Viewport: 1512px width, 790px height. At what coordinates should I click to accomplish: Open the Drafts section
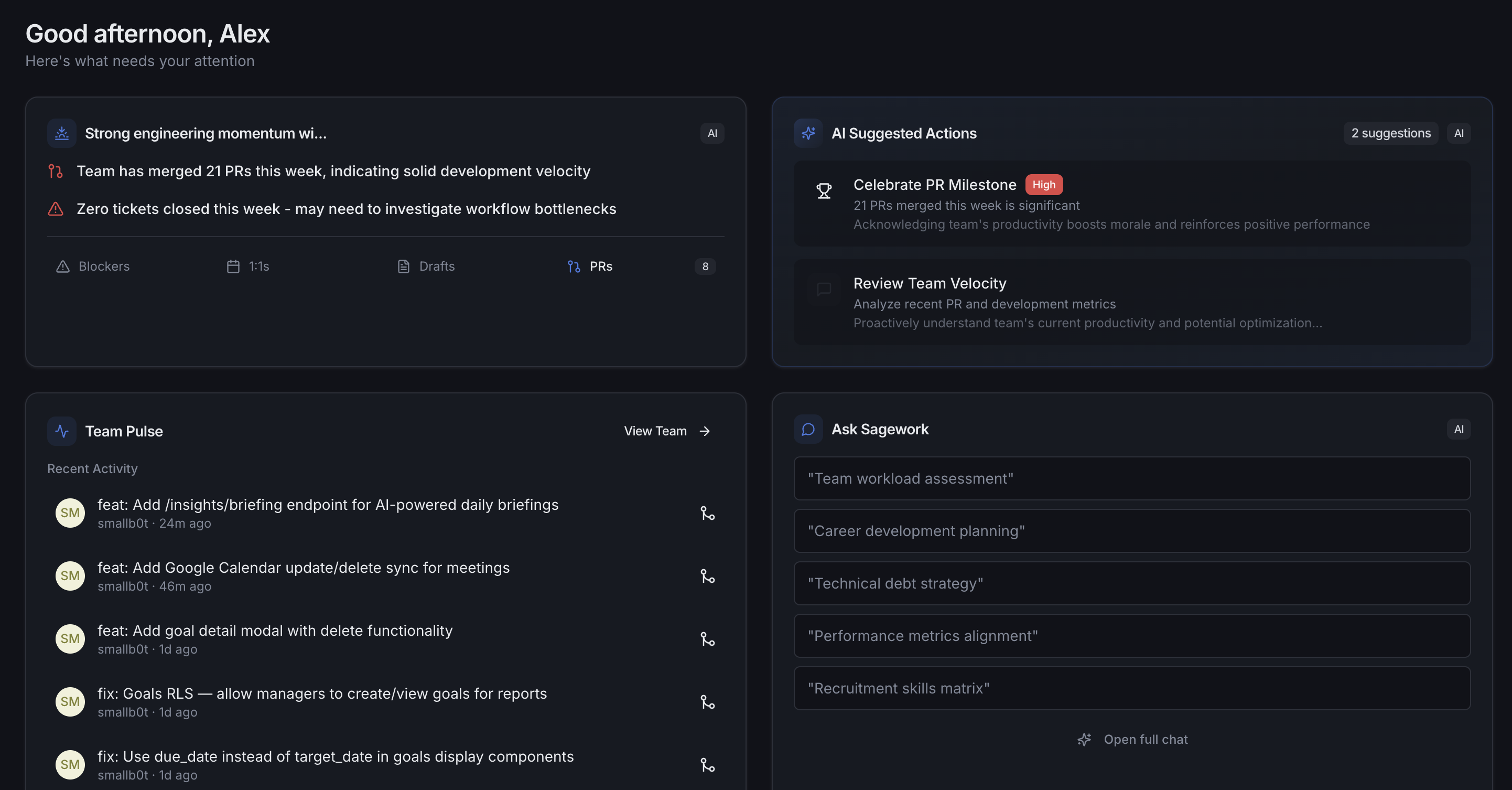(x=426, y=266)
